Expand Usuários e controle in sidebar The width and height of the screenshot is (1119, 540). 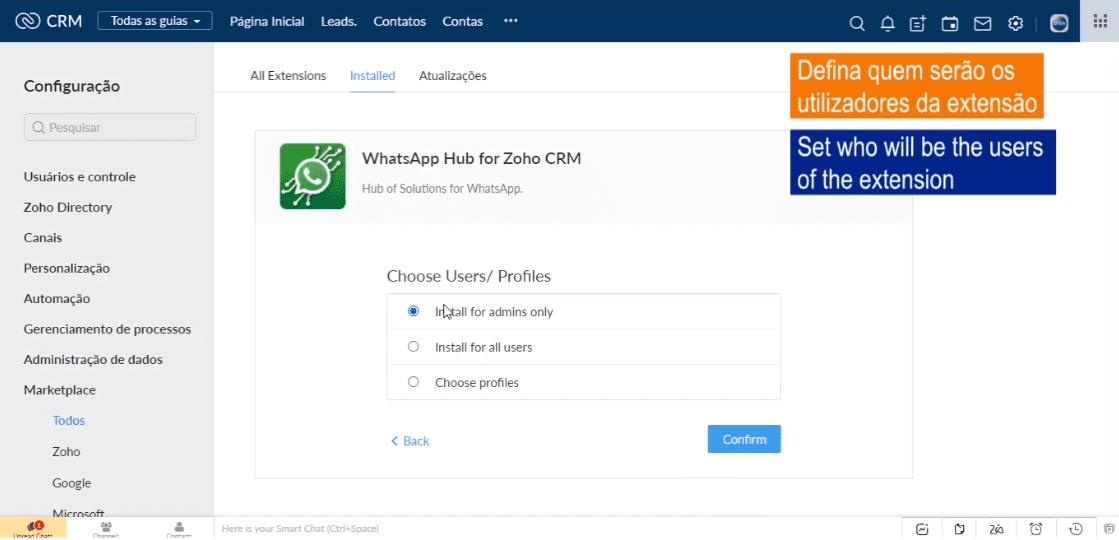click(x=80, y=177)
